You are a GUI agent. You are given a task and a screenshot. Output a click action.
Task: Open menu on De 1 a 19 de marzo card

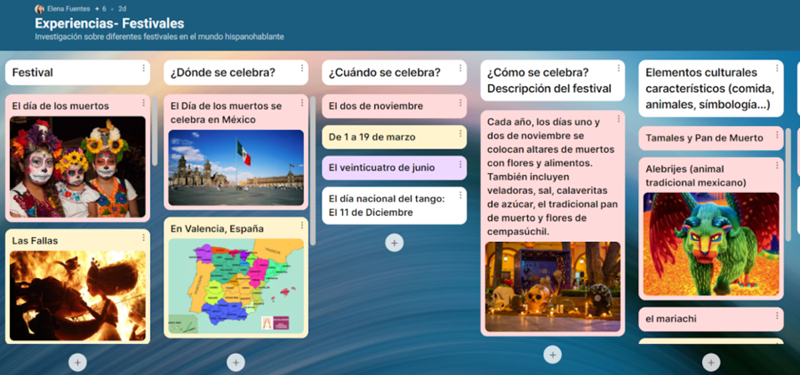tap(460, 134)
